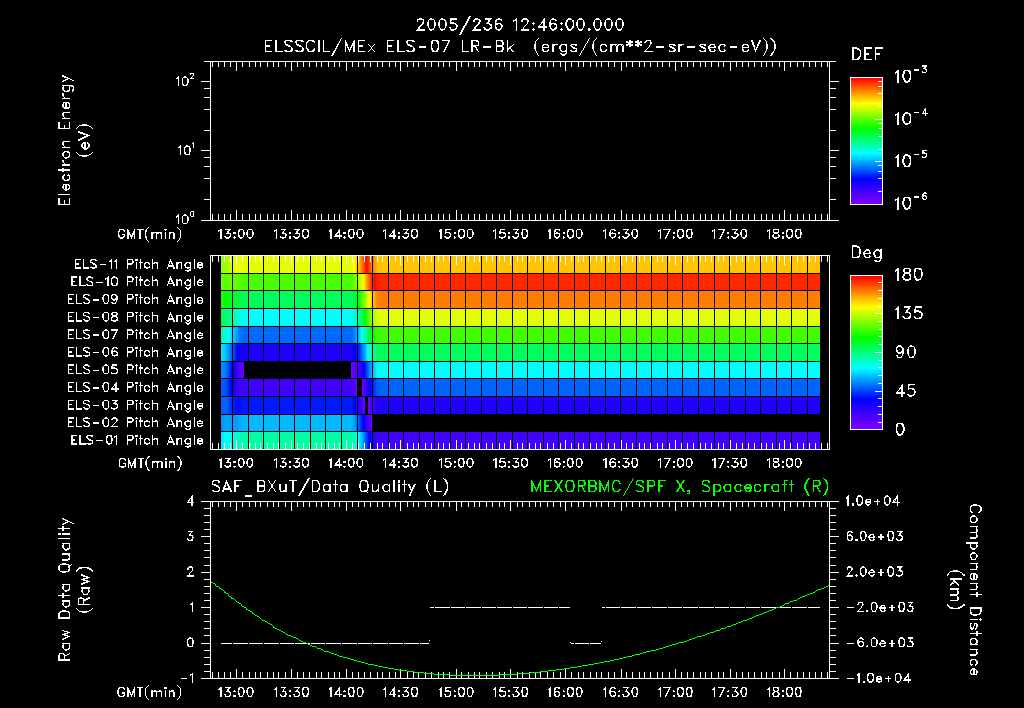Click the 'DEF' color bar label

coord(867,54)
